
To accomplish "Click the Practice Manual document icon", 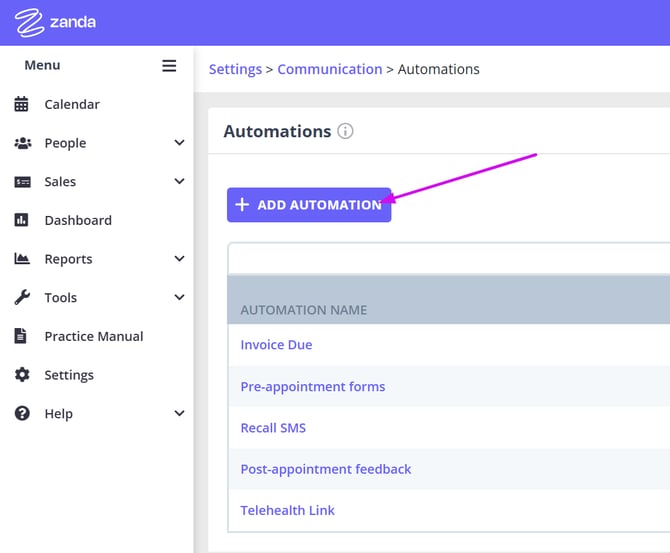I will 22,336.
